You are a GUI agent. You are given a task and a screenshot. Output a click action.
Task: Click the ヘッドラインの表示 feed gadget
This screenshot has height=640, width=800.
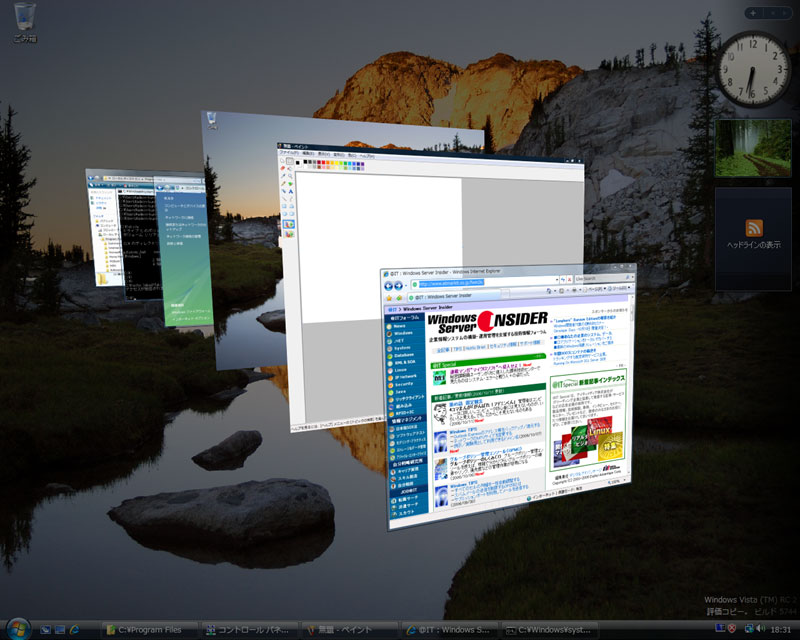[x=753, y=239]
